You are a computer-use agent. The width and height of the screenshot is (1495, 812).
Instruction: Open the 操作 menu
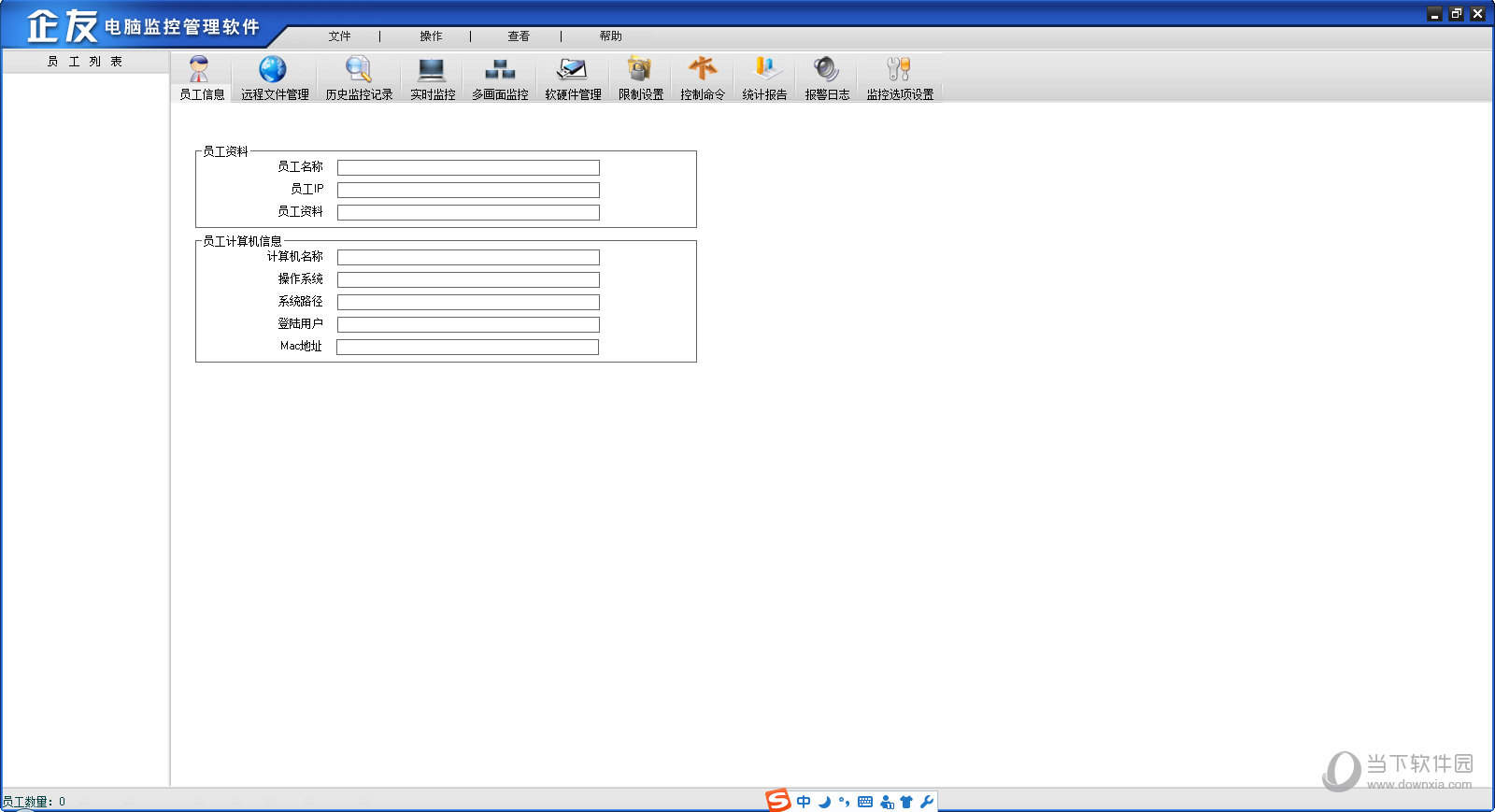pyautogui.click(x=431, y=36)
